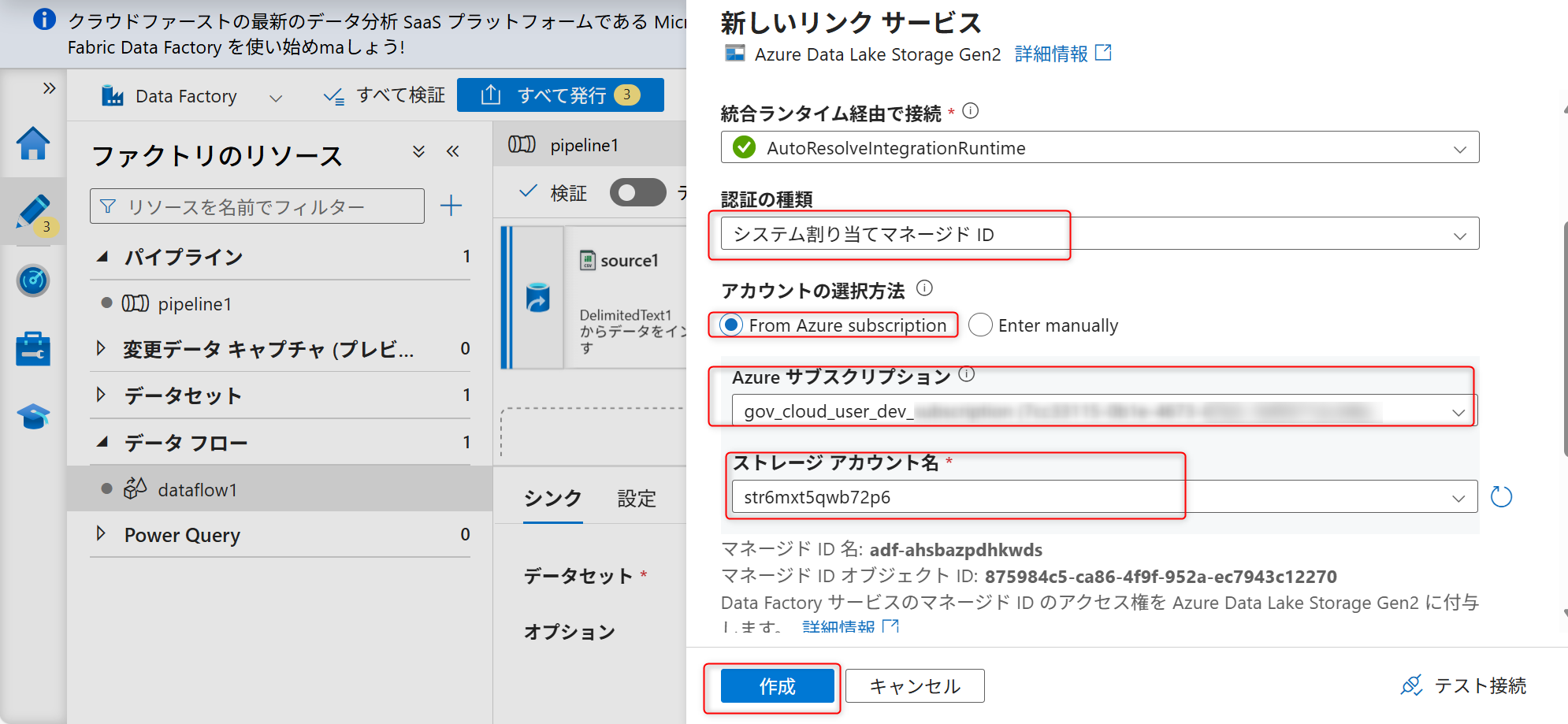
Task: Click the filter icon in the resource filter box
Action: click(107, 206)
